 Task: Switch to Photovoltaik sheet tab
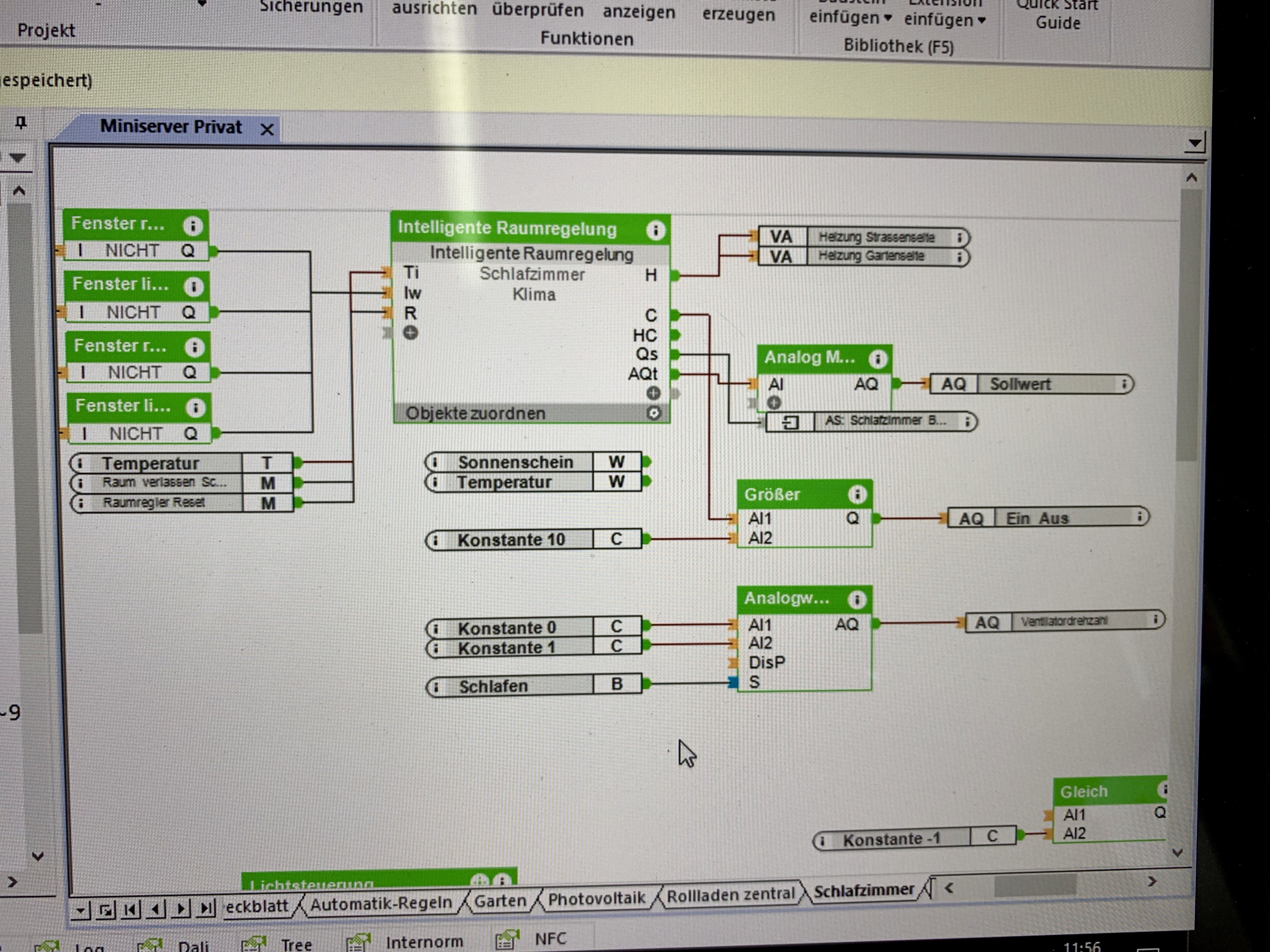[x=597, y=898]
